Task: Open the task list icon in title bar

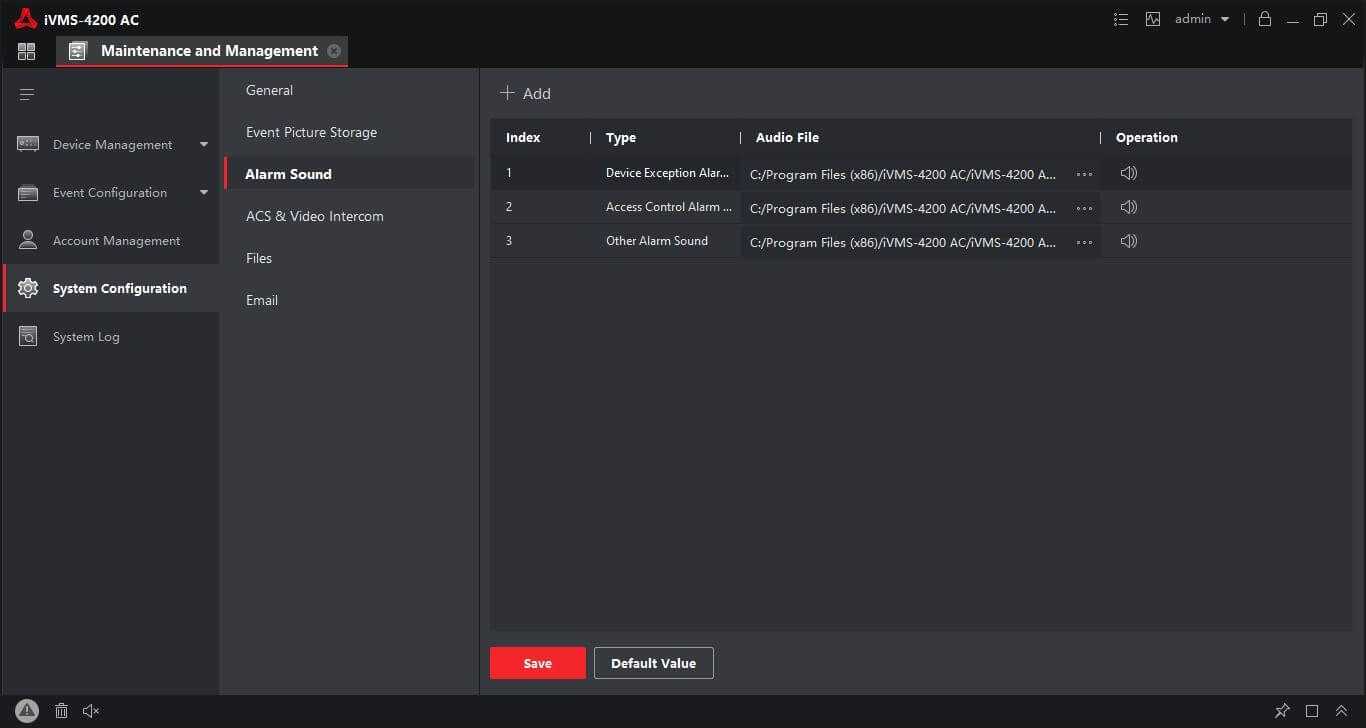Action: pyautogui.click(x=1121, y=19)
